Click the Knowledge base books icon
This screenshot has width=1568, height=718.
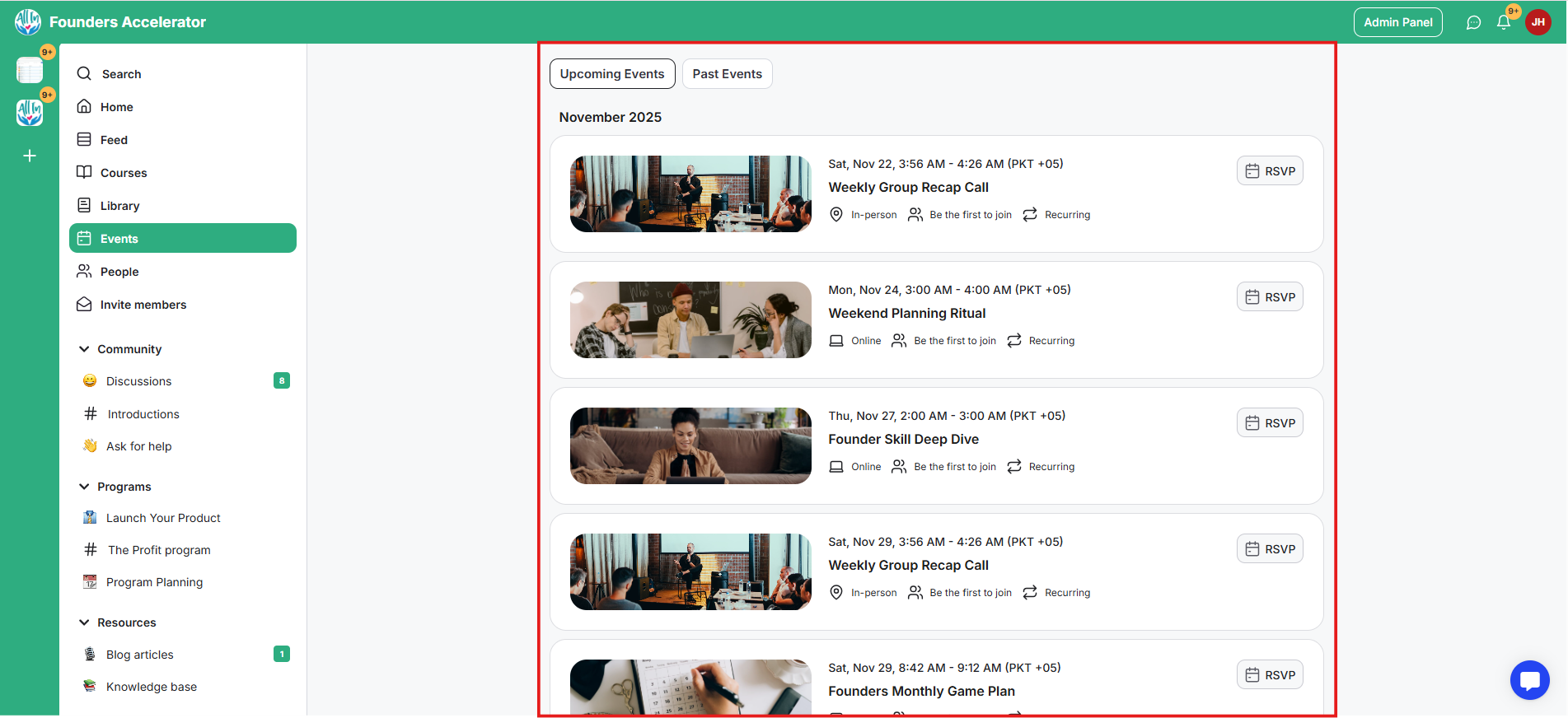(x=90, y=686)
